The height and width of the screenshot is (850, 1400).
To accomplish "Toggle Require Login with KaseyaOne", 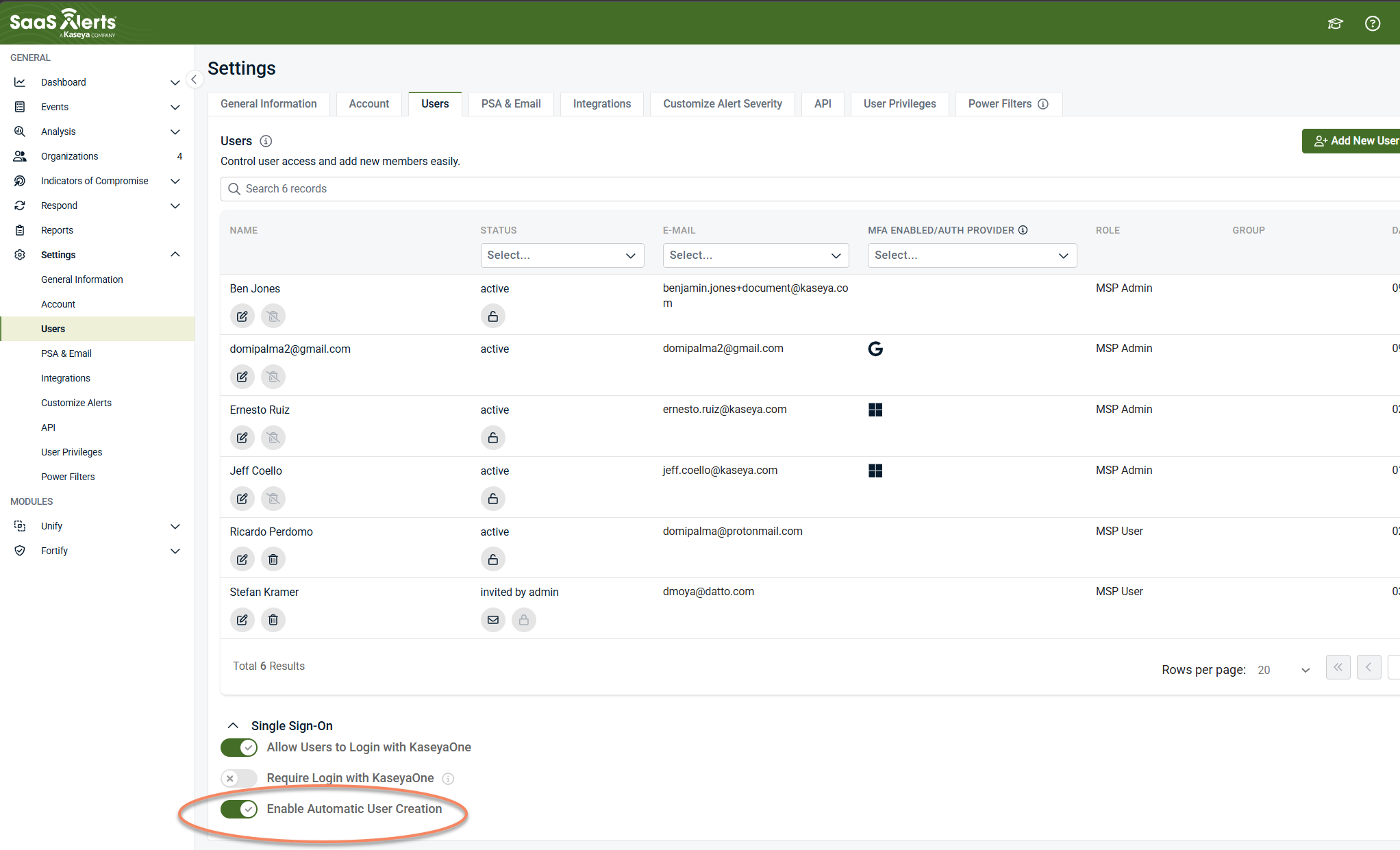I will pyautogui.click(x=239, y=778).
